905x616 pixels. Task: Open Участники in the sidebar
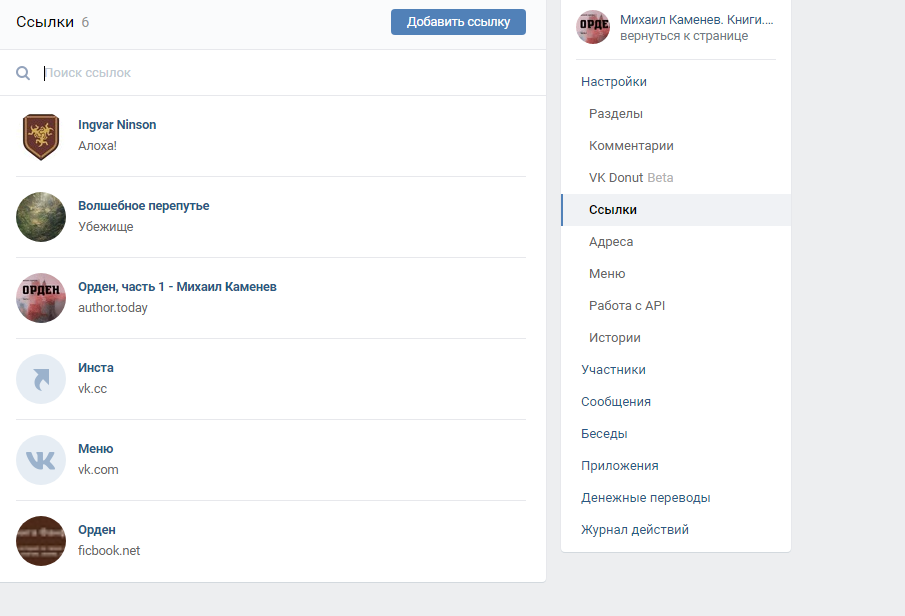point(613,370)
